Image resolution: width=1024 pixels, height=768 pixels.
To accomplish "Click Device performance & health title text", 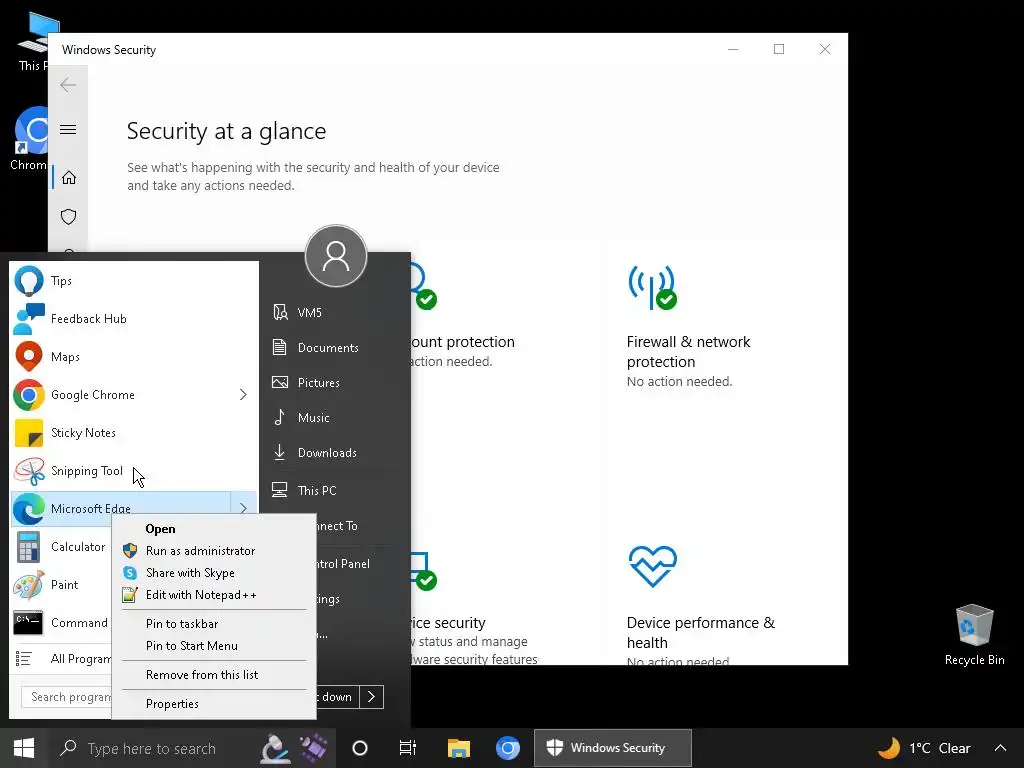I will tap(701, 632).
